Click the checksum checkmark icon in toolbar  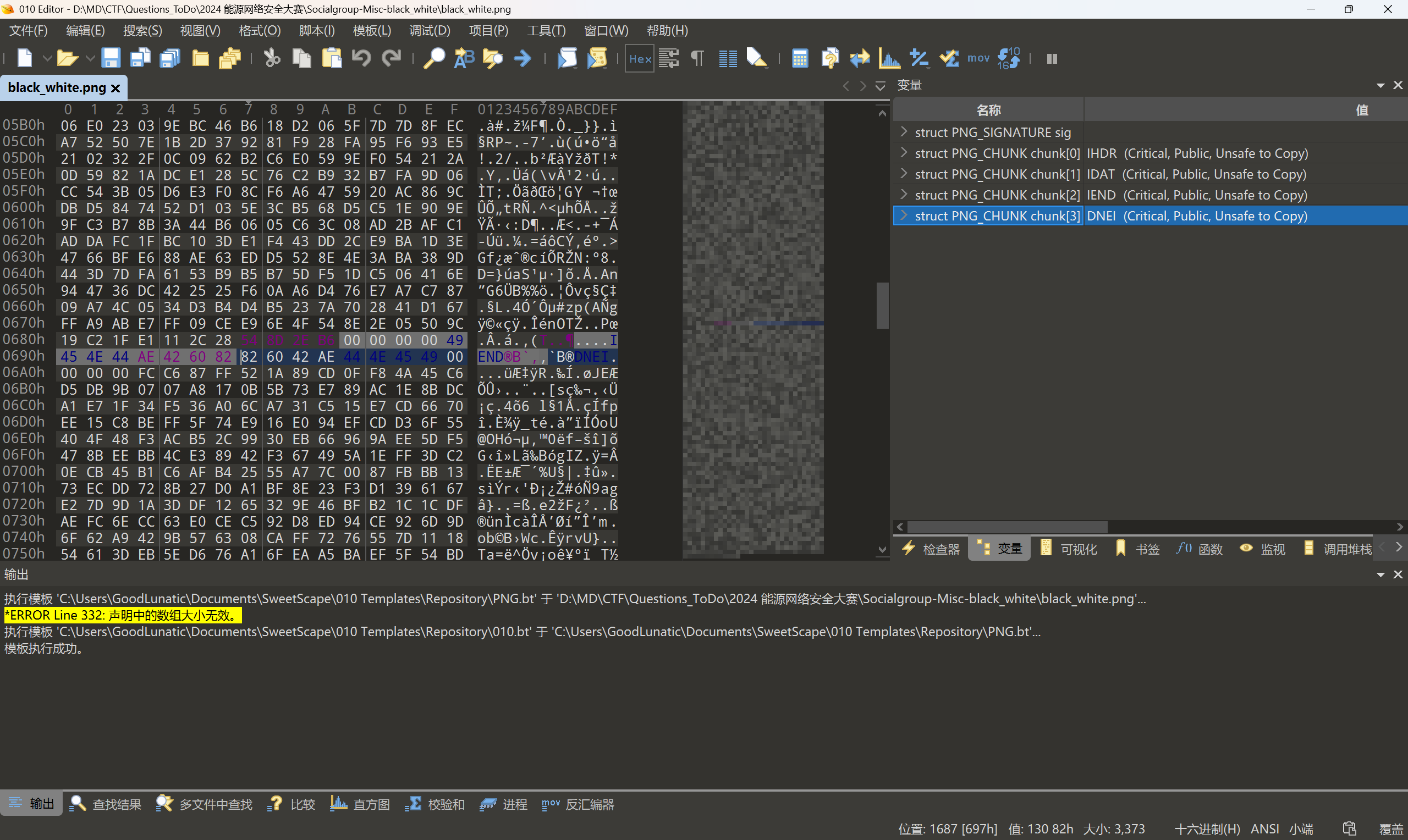(949, 58)
